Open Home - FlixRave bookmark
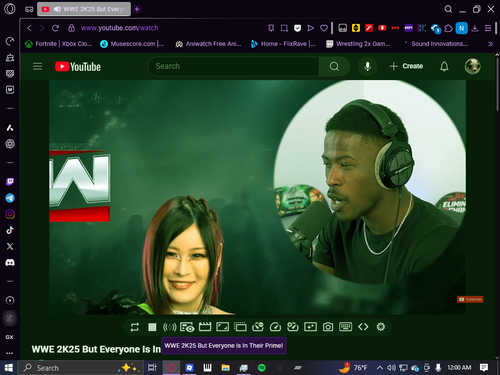Screen dimensions: 500x375 click(x=283, y=44)
